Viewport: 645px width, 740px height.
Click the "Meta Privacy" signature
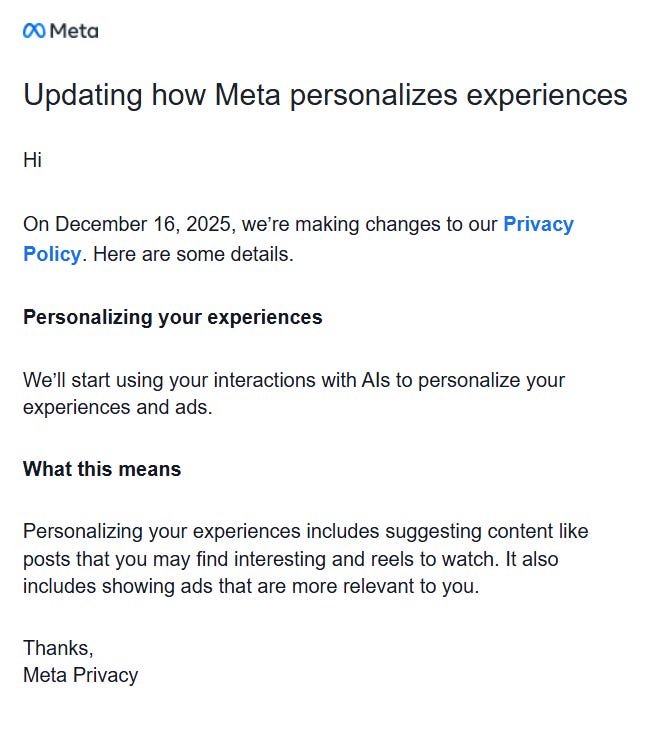pyautogui.click(x=80, y=675)
